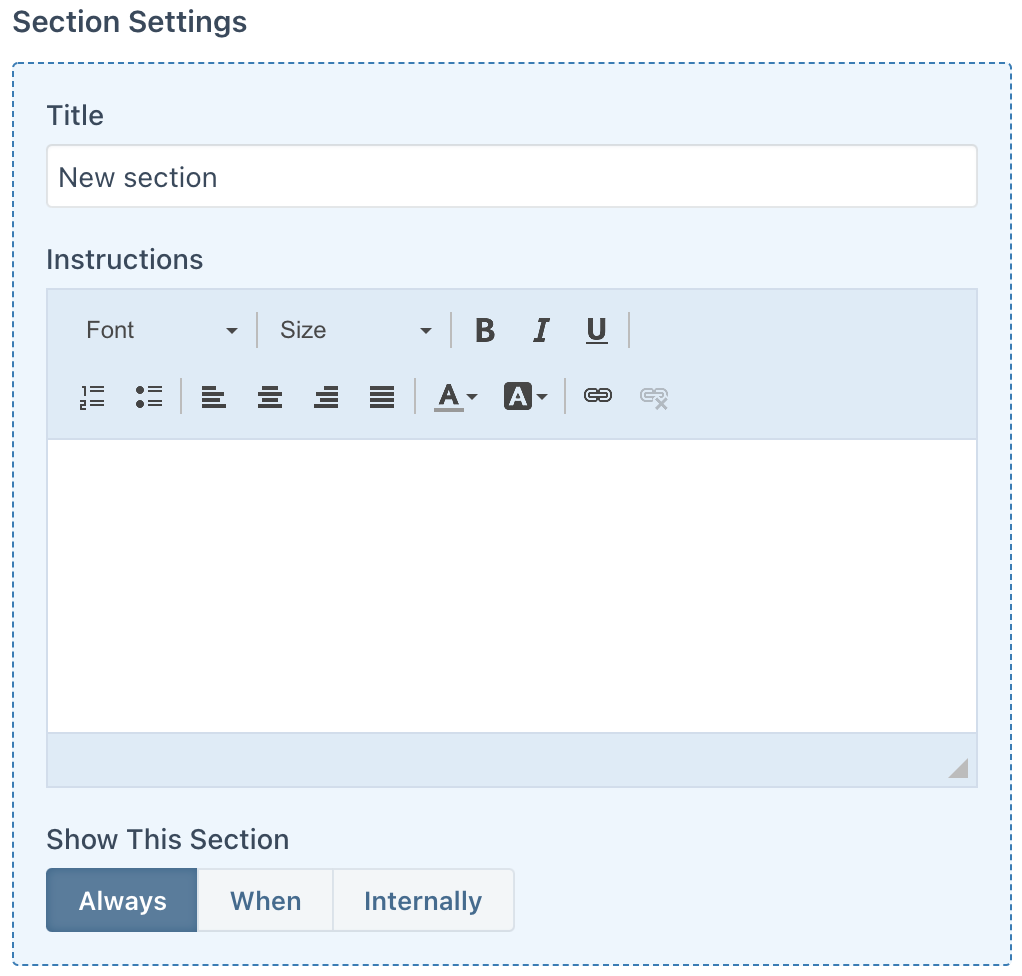Switch section visibility to When
The height and width of the screenshot is (976, 1022).
click(x=265, y=900)
